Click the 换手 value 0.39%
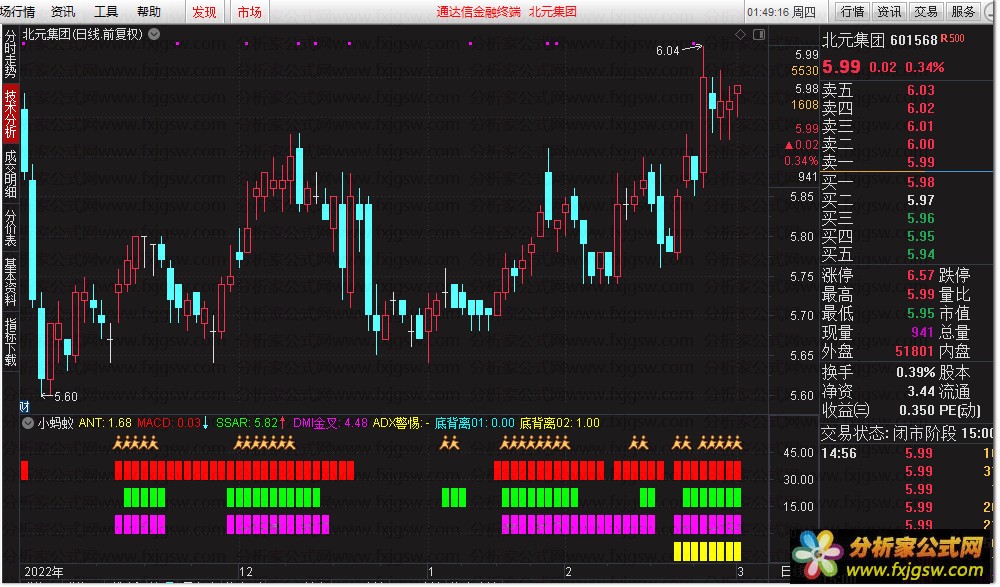This screenshot has width=1000, height=587. pyautogui.click(x=915, y=373)
